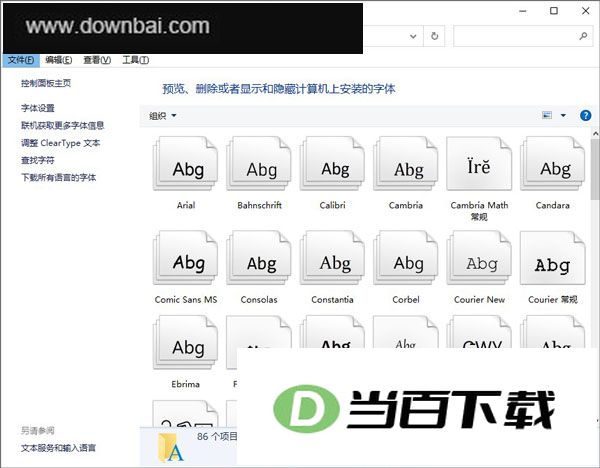The width and height of the screenshot is (600, 468).
Task: Click the 调整 ClearType 文本 link
Action: tap(60, 143)
